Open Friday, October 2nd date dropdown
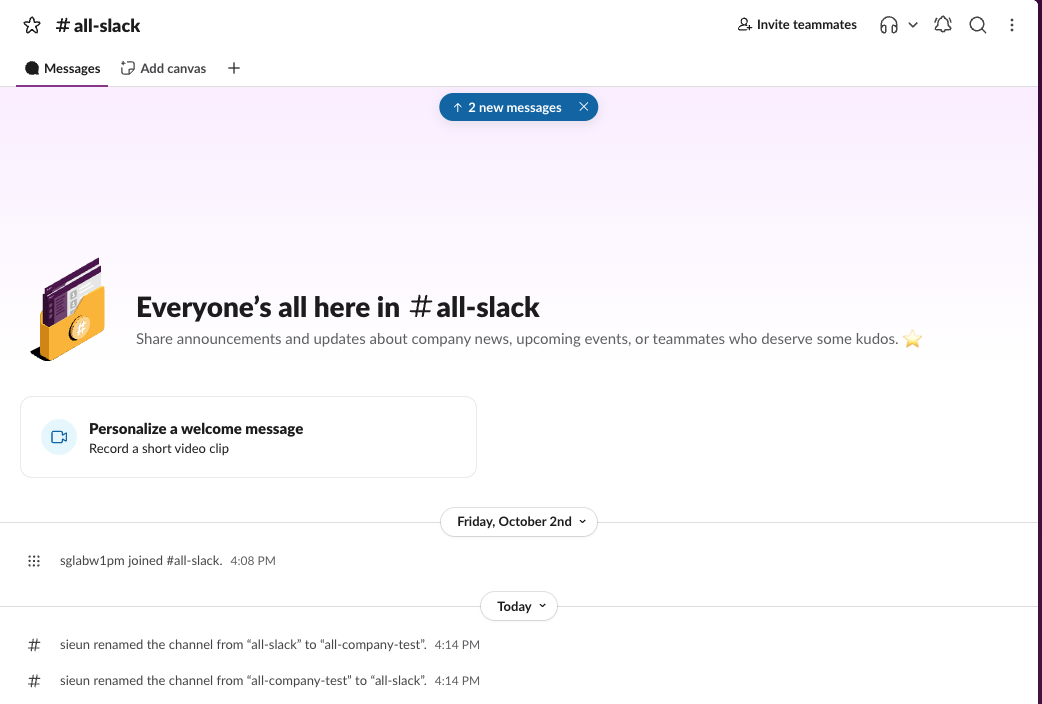 [x=519, y=522]
